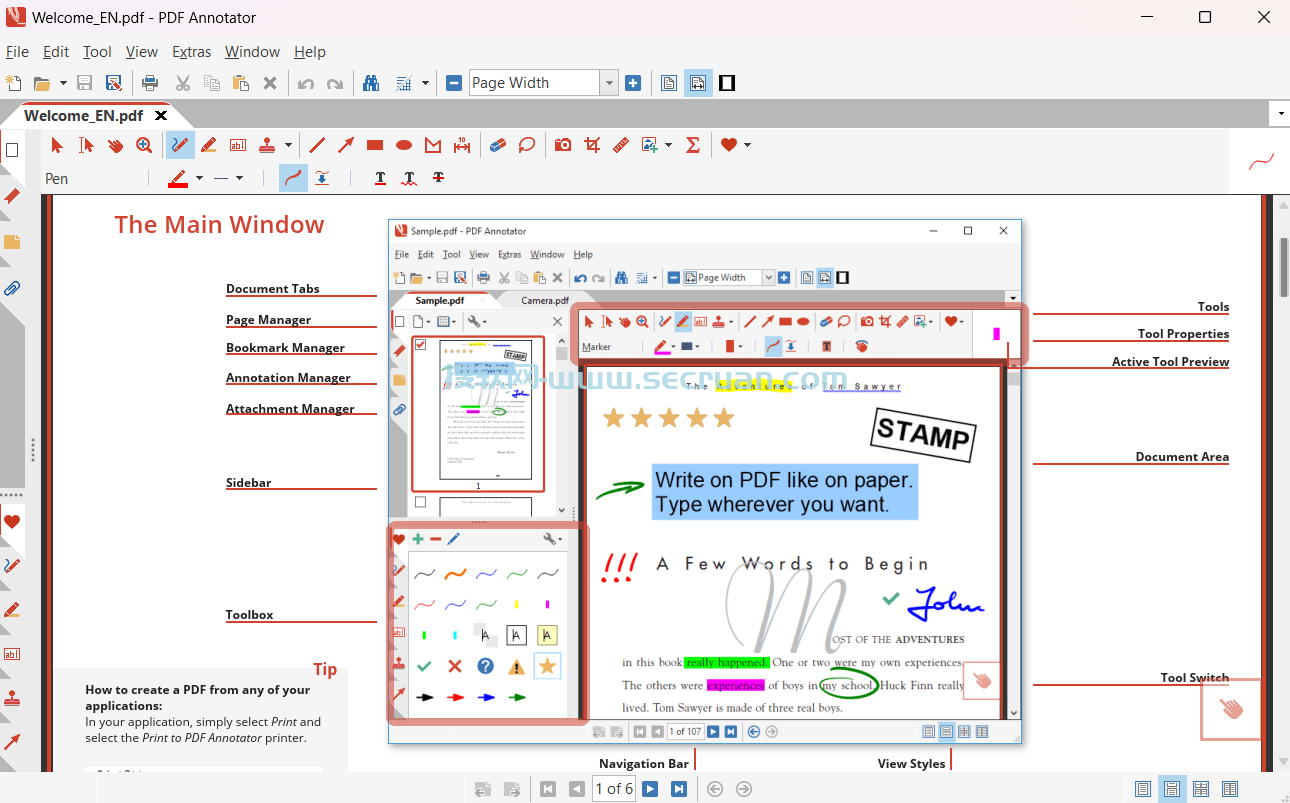Image resolution: width=1290 pixels, height=803 pixels.
Task: Open the Attachment Manager paperclip tab
Action: click(x=12, y=288)
